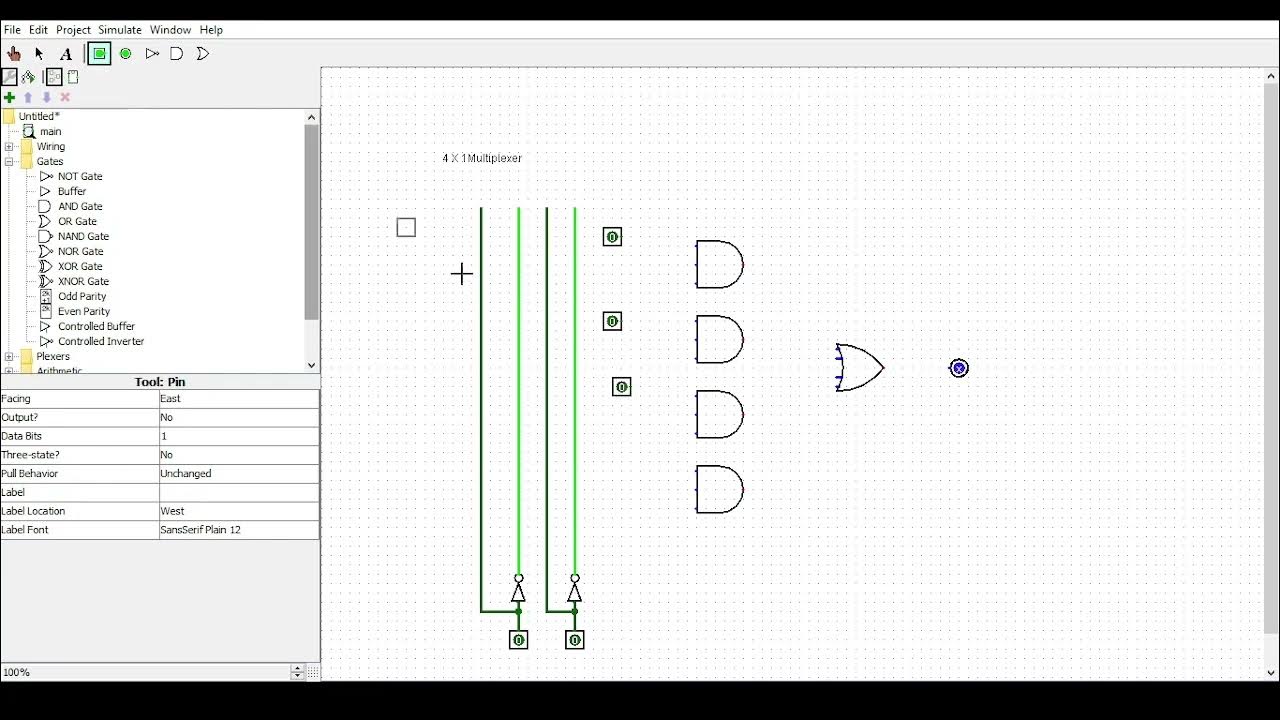The width and height of the screenshot is (1280, 720).
Task: View circuit layout icon
Action: coord(54,77)
